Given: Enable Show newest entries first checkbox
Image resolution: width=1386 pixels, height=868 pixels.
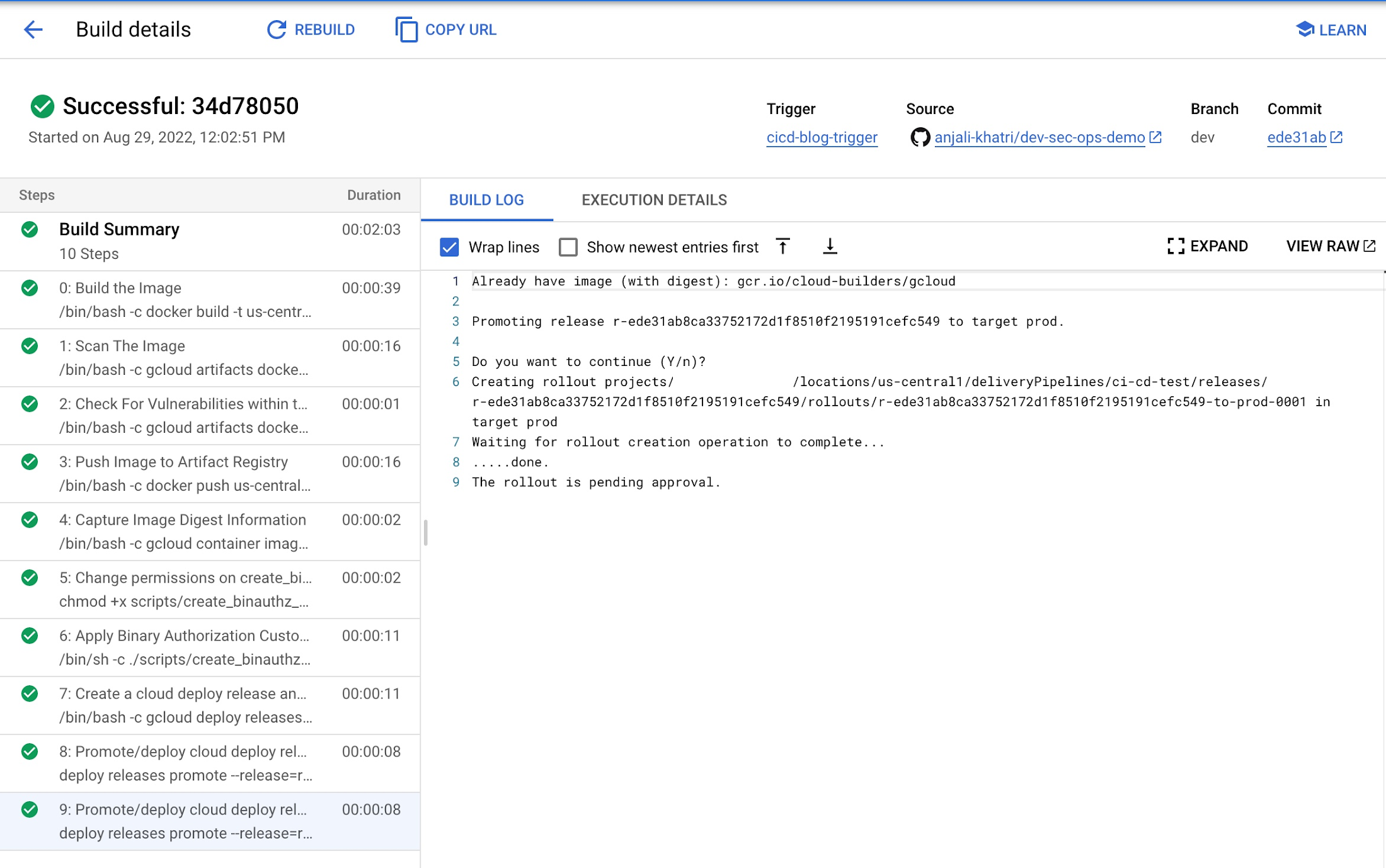Looking at the screenshot, I should click(x=568, y=247).
